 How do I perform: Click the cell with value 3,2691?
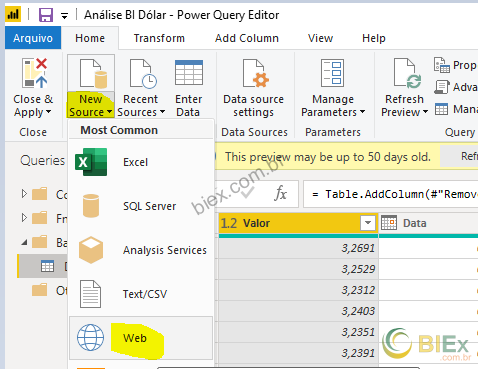tap(298, 248)
